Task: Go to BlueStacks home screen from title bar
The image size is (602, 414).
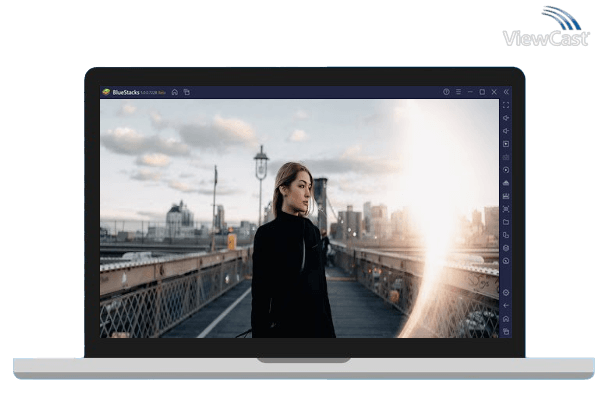Action: 175,92
